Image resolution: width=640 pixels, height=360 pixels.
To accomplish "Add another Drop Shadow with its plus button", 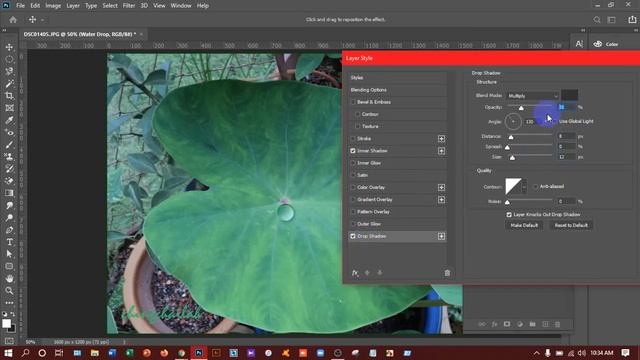I will (441, 236).
